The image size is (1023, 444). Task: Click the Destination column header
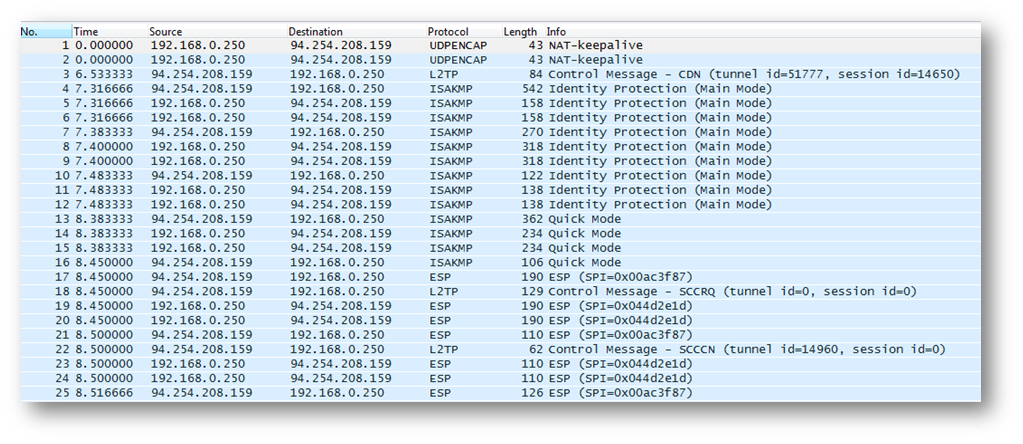coord(356,31)
